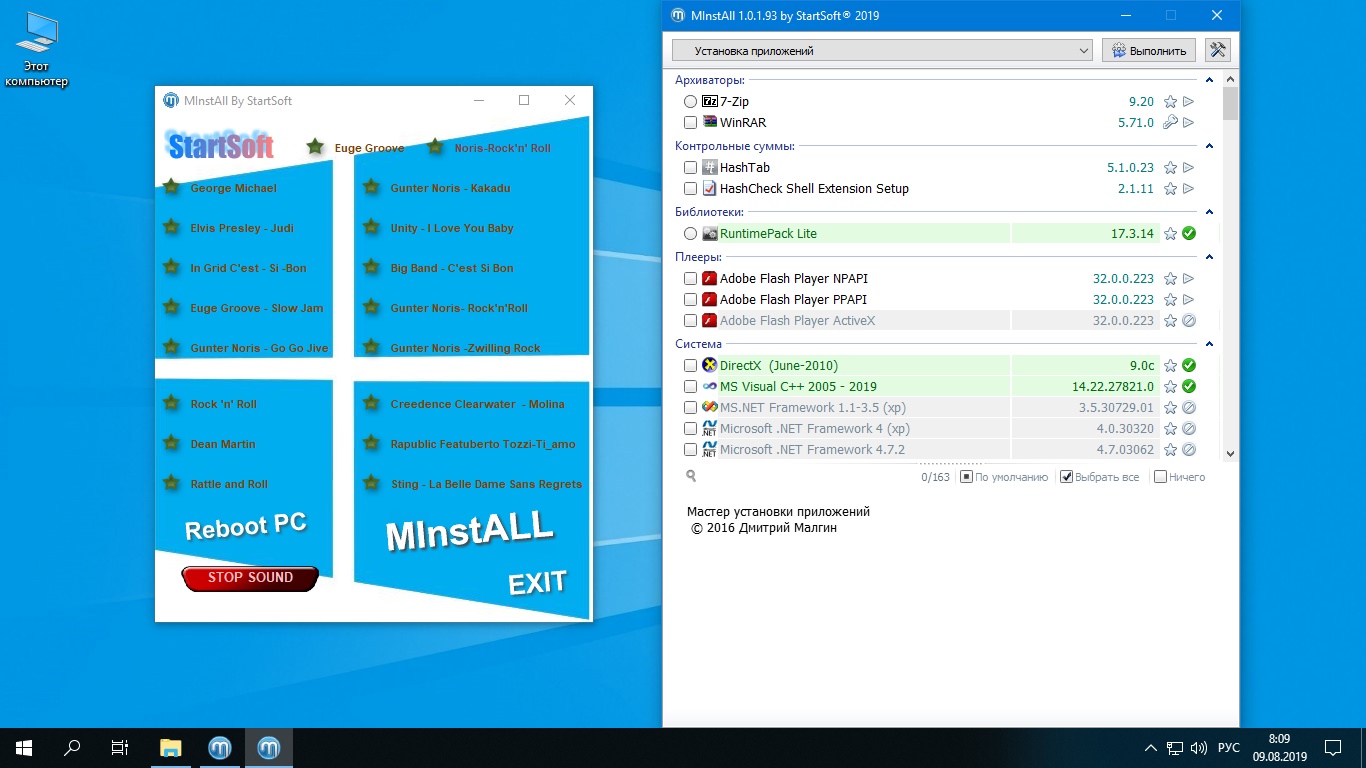
Task: Click the star icon next to 7-Zip
Action: (1170, 102)
